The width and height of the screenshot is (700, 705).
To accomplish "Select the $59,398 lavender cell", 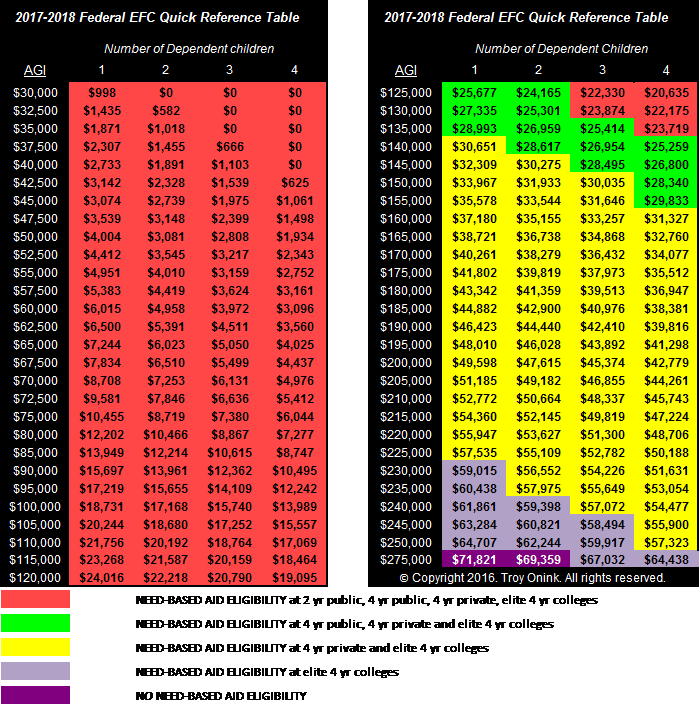I will 539,507.
